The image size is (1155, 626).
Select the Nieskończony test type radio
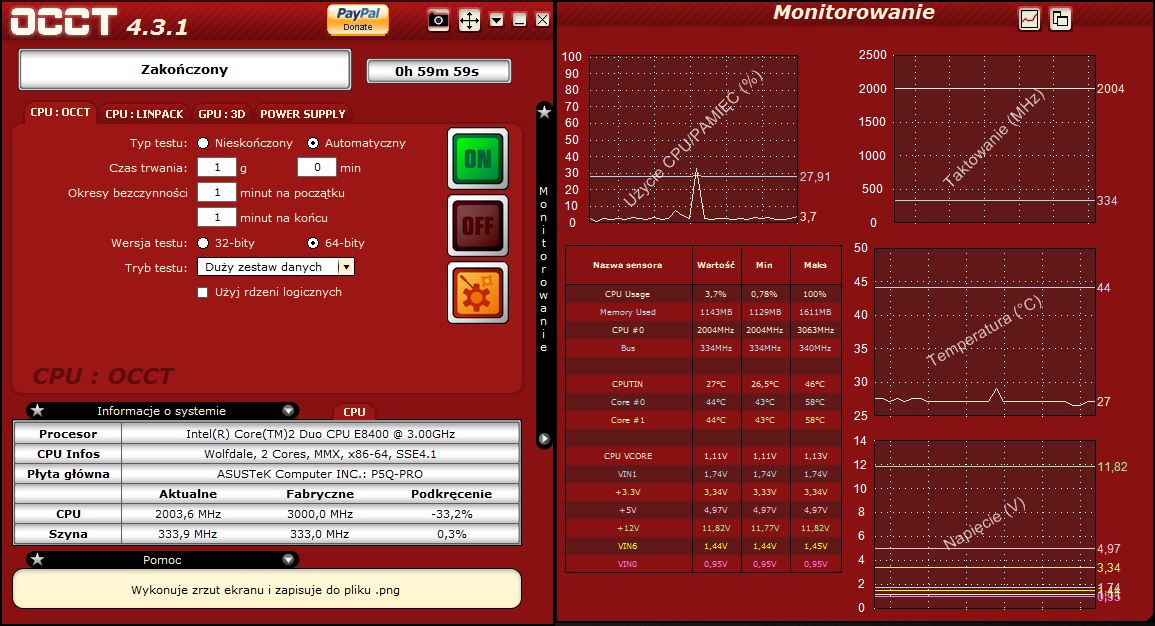(203, 143)
